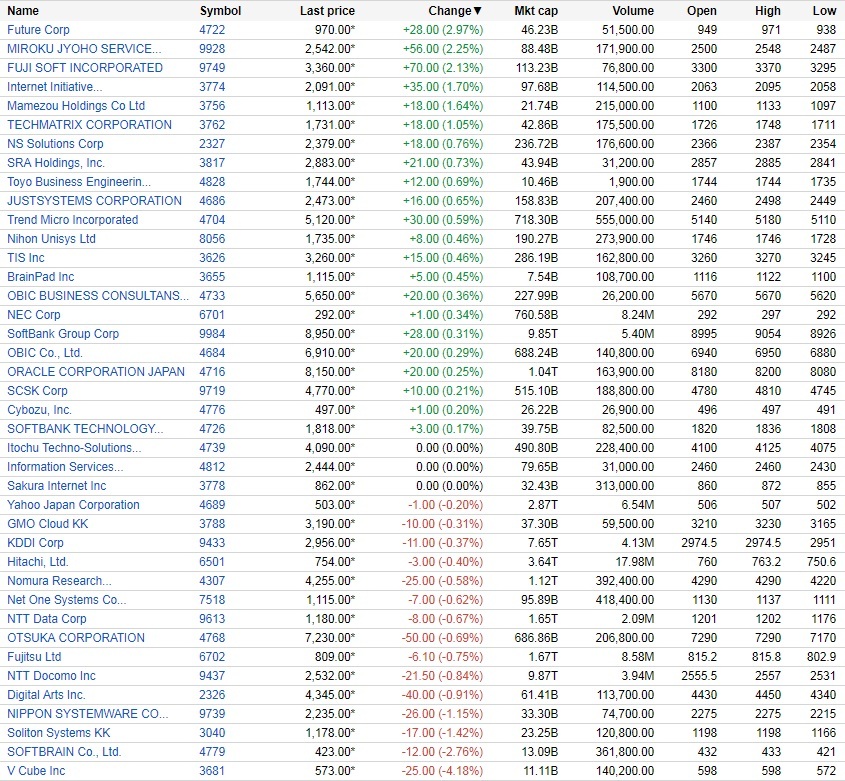Sort by the Change column header

pyautogui.click(x=455, y=11)
